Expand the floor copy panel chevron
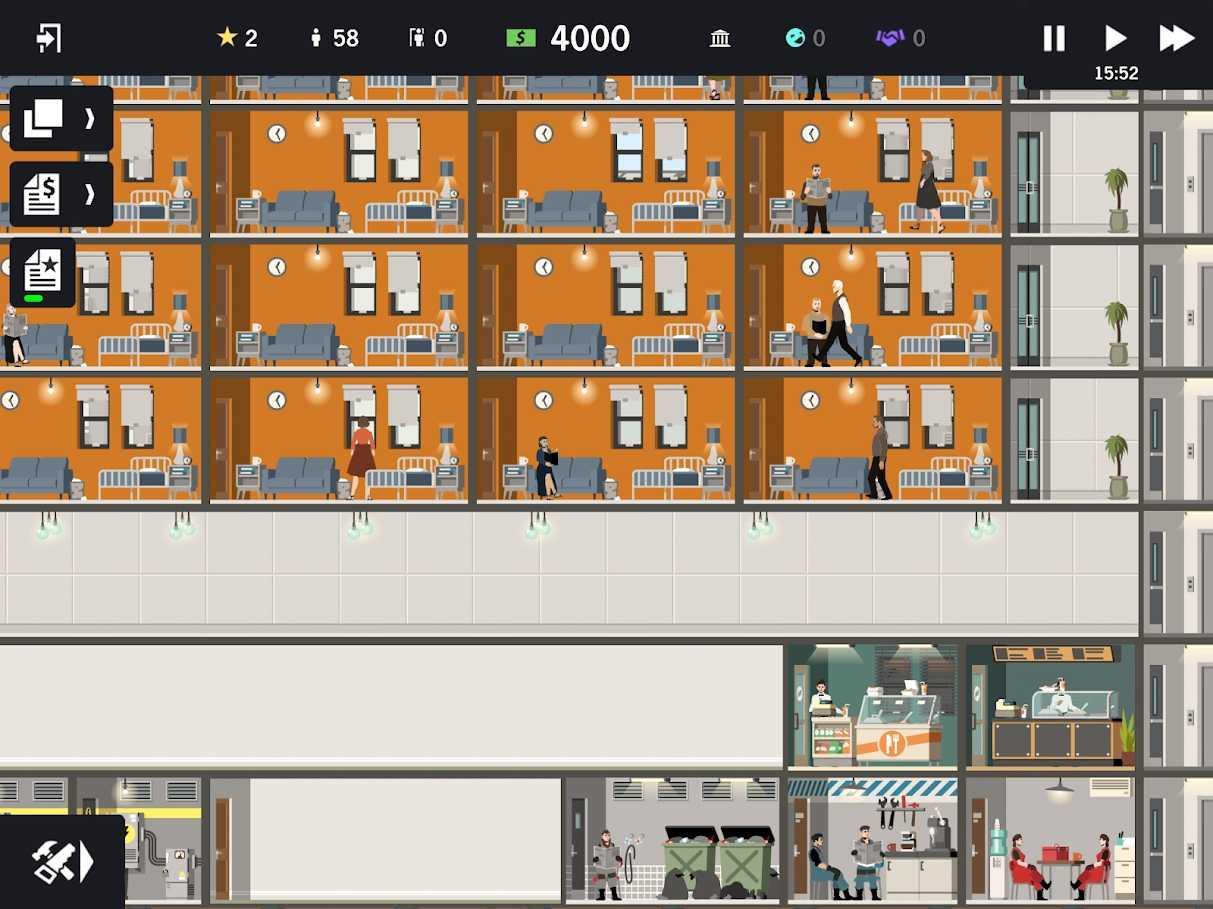The height and width of the screenshot is (909, 1213). tap(89, 118)
